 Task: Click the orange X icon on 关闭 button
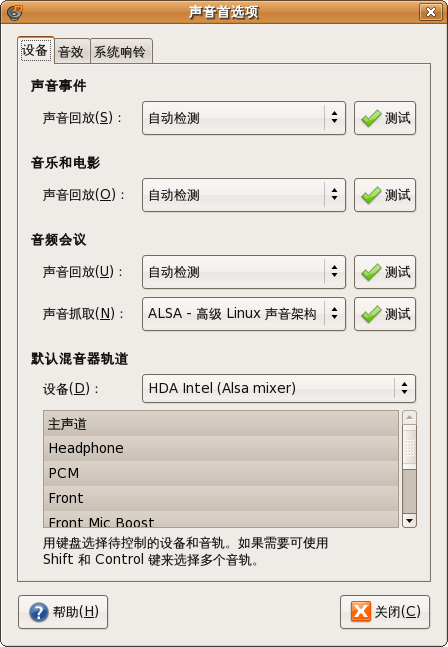[x=361, y=611]
